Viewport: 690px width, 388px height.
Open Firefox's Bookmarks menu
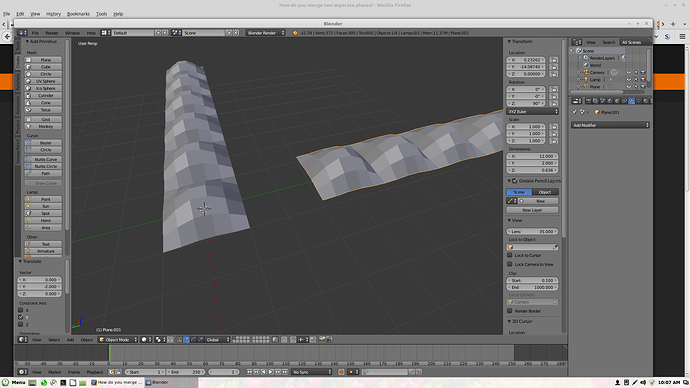click(x=78, y=14)
